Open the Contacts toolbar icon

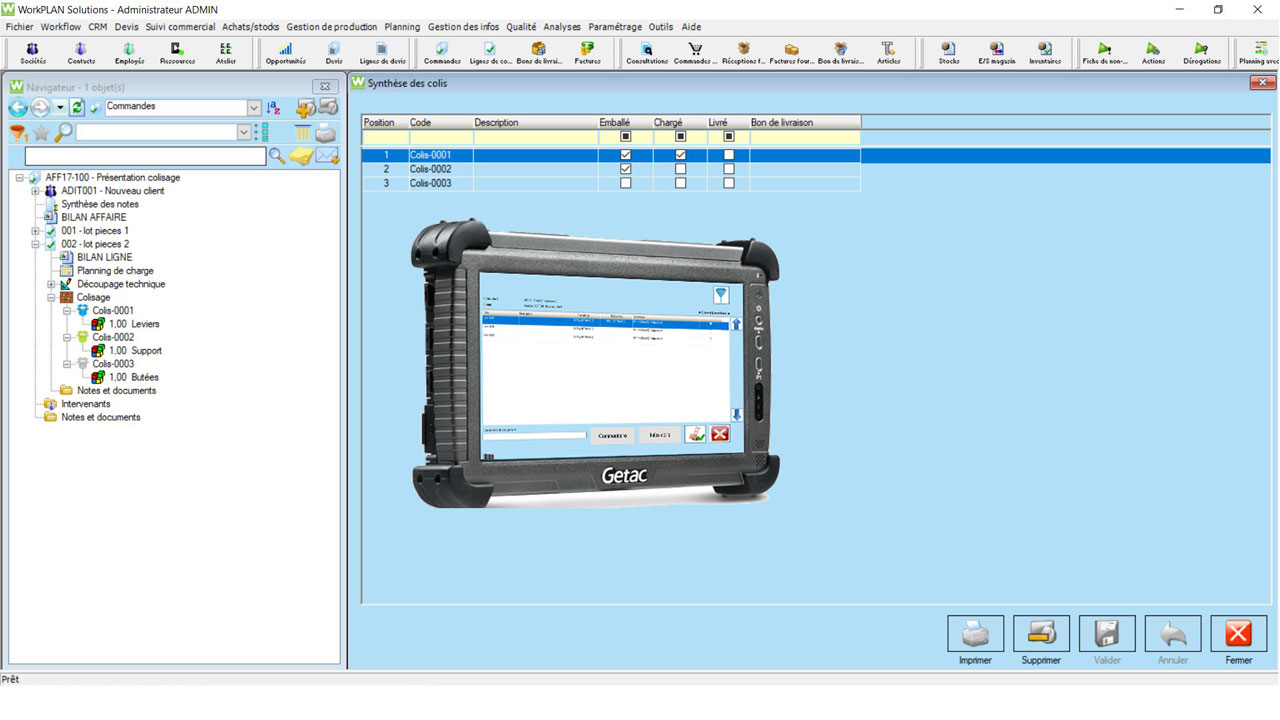[x=81, y=53]
